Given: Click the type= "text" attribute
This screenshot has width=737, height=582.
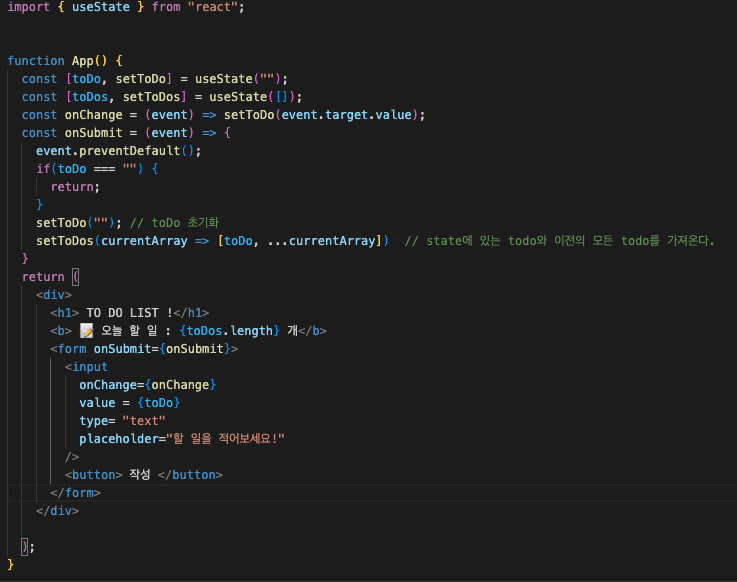Looking at the screenshot, I should pos(122,421).
